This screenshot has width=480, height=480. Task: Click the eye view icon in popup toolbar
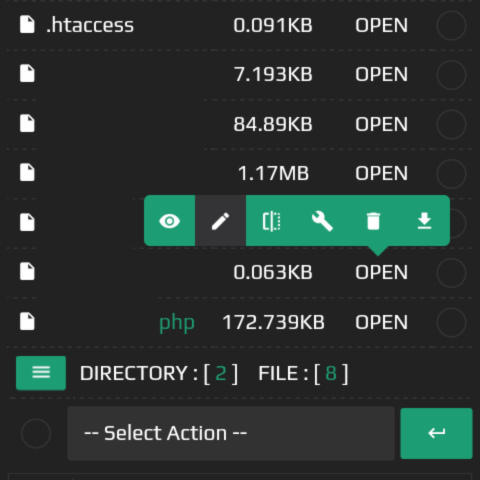[169, 221]
